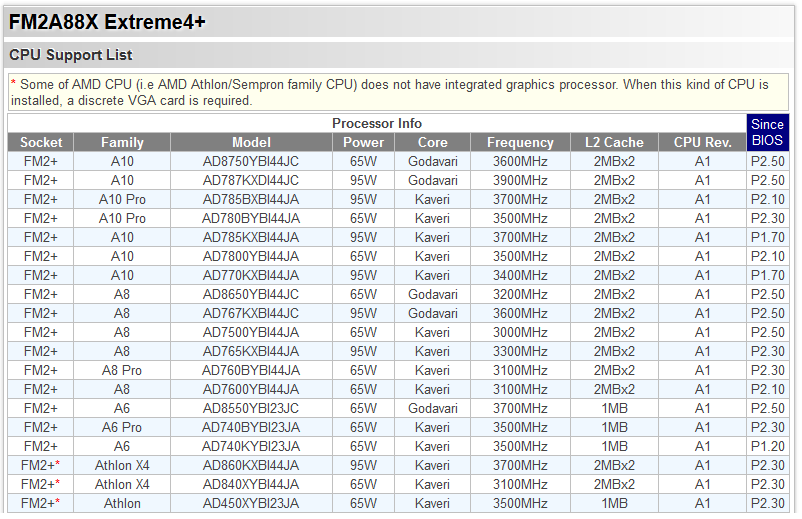This screenshot has height=519, width=802.
Task: Click Athlon family in AD450XYBI23JA row
Action: (122, 503)
